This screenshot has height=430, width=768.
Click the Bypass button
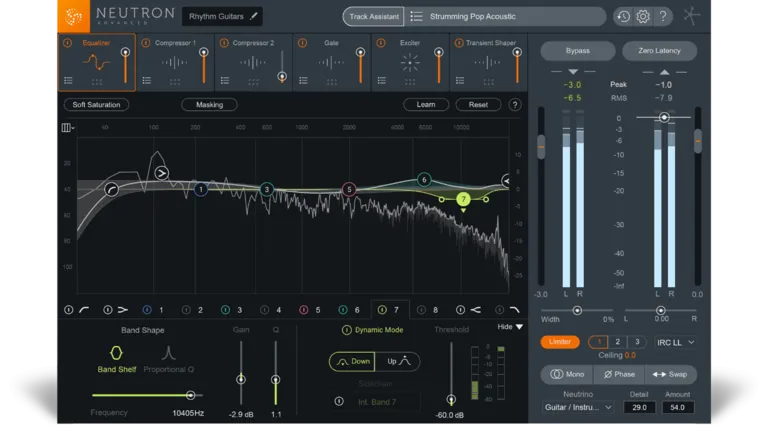tap(577, 51)
